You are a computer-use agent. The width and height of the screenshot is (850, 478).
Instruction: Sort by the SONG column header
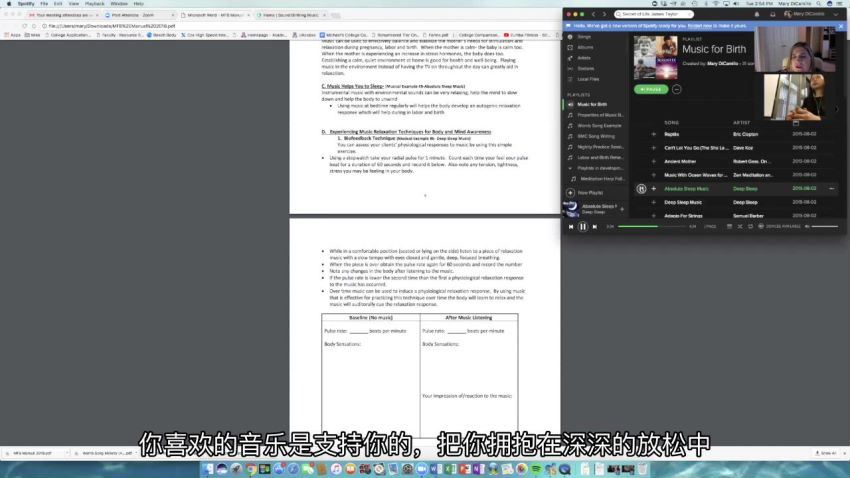pyautogui.click(x=672, y=123)
